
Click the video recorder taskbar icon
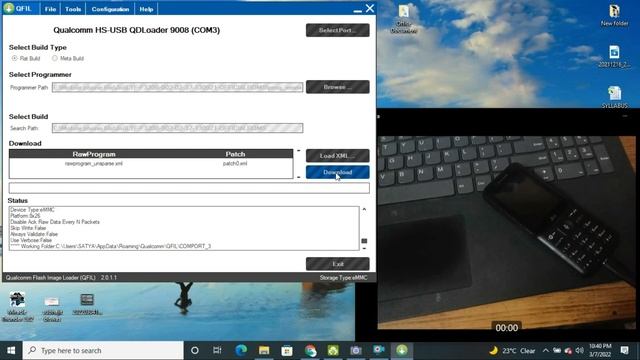[379, 350]
